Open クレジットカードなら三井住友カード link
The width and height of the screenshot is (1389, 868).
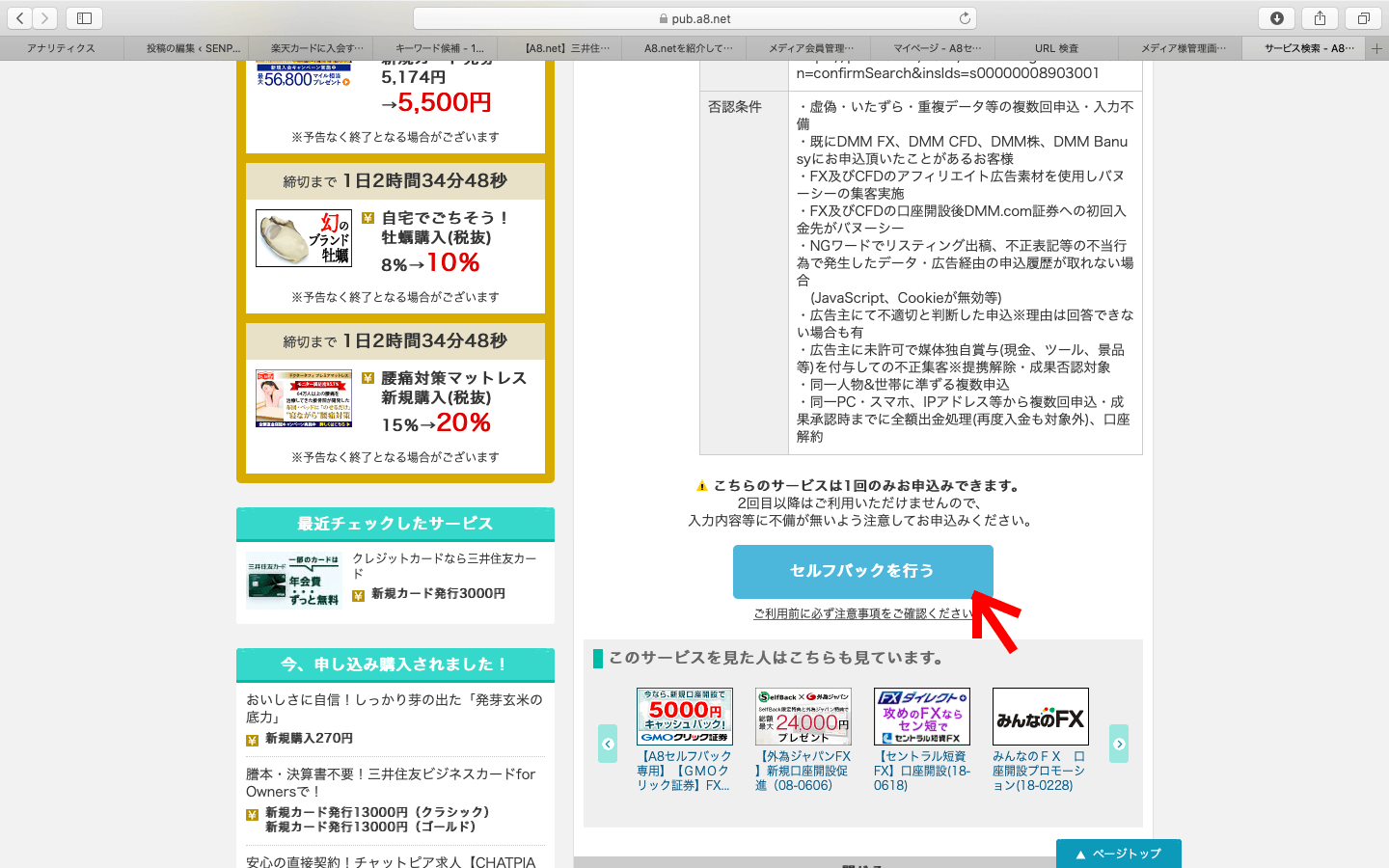click(x=445, y=566)
